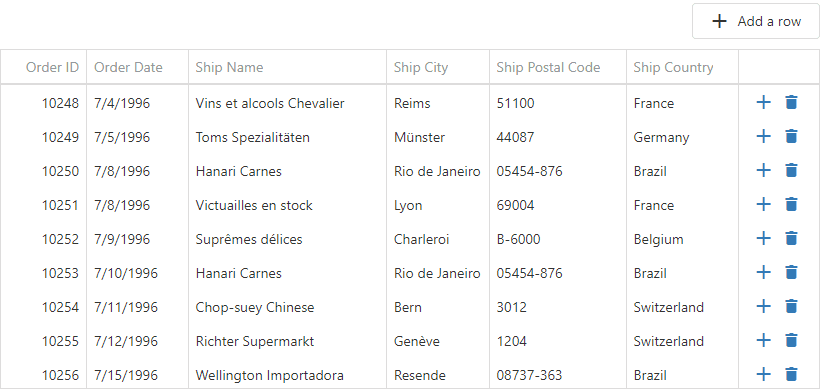Click plus icon for order 10253
Viewport: 821px width, 390px height.
tap(764, 273)
